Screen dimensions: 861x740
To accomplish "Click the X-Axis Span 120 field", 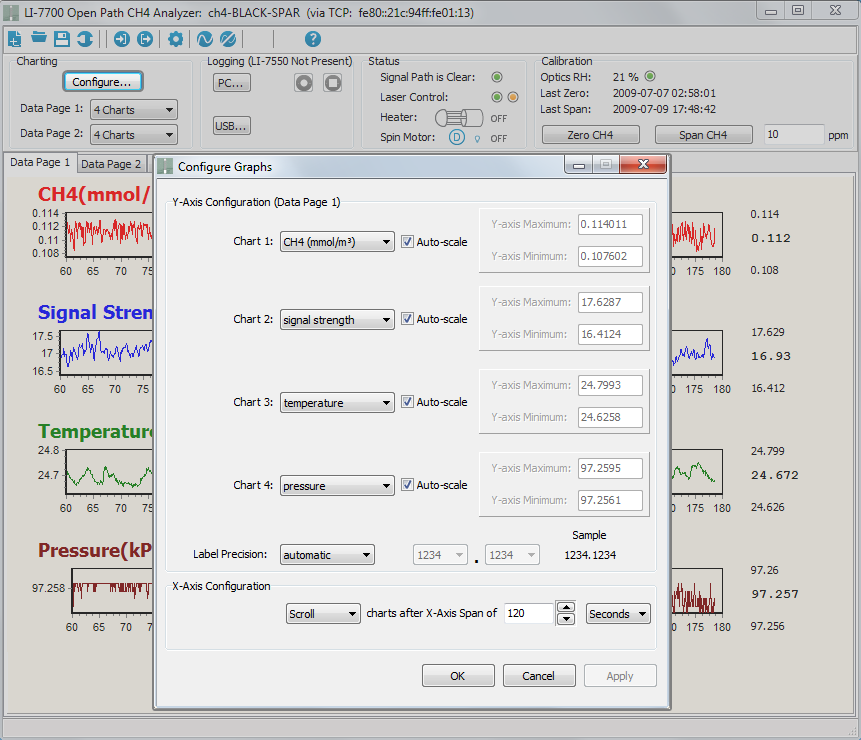I will tap(529, 613).
